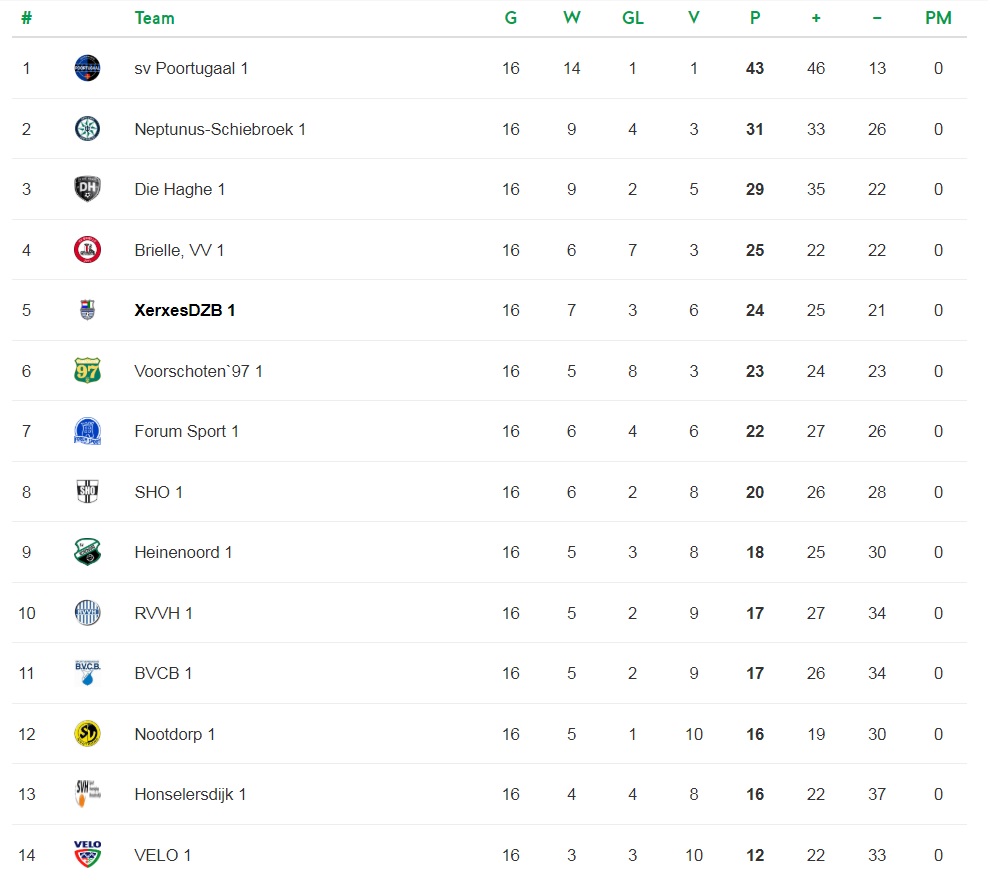Open the sv Poortugaal 1 team link
Image resolution: width=990 pixels, height=892 pixels.
pyautogui.click(x=191, y=69)
